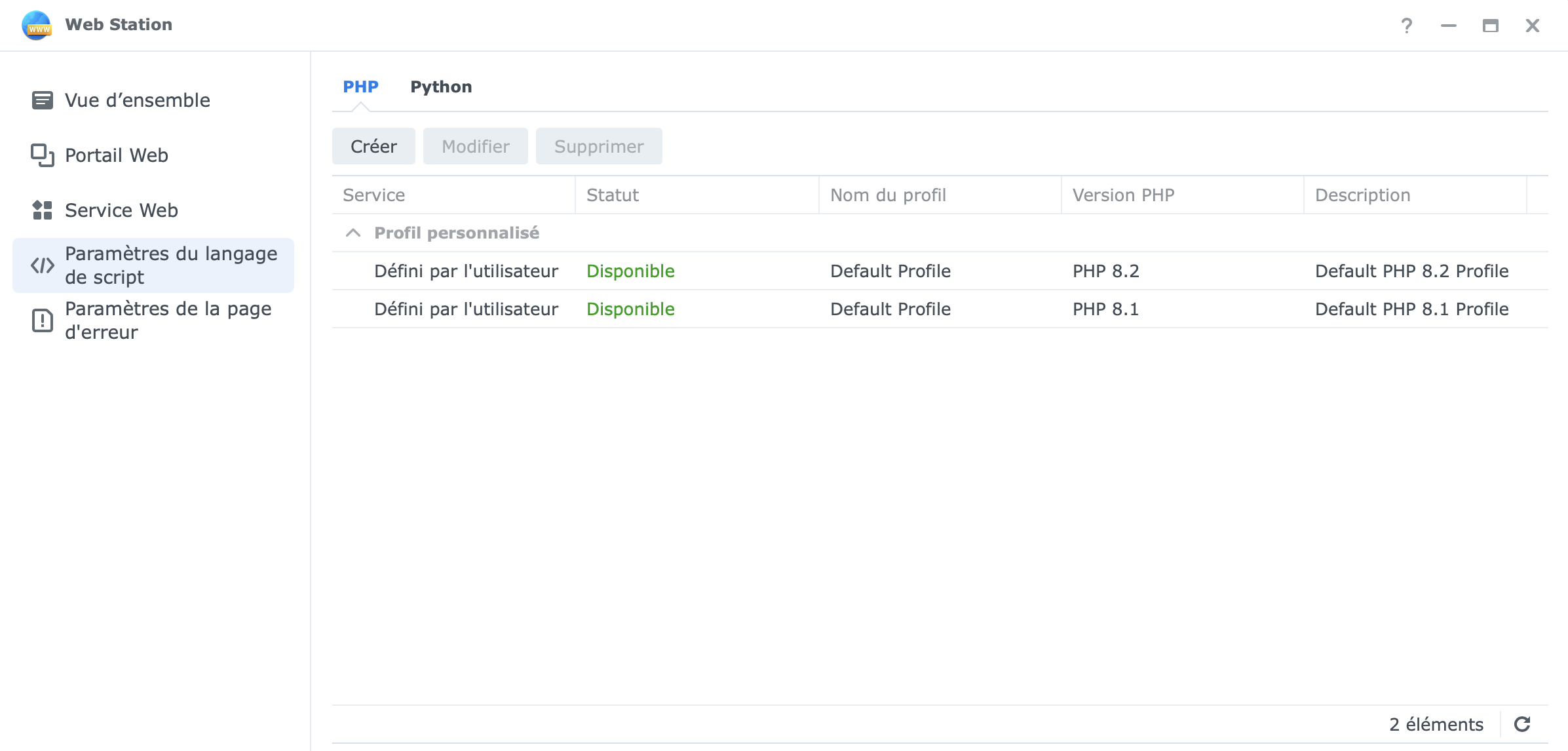Click the Supprimer button
Viewport: 1568px width, 751px height.
click(x=598, y=146)
